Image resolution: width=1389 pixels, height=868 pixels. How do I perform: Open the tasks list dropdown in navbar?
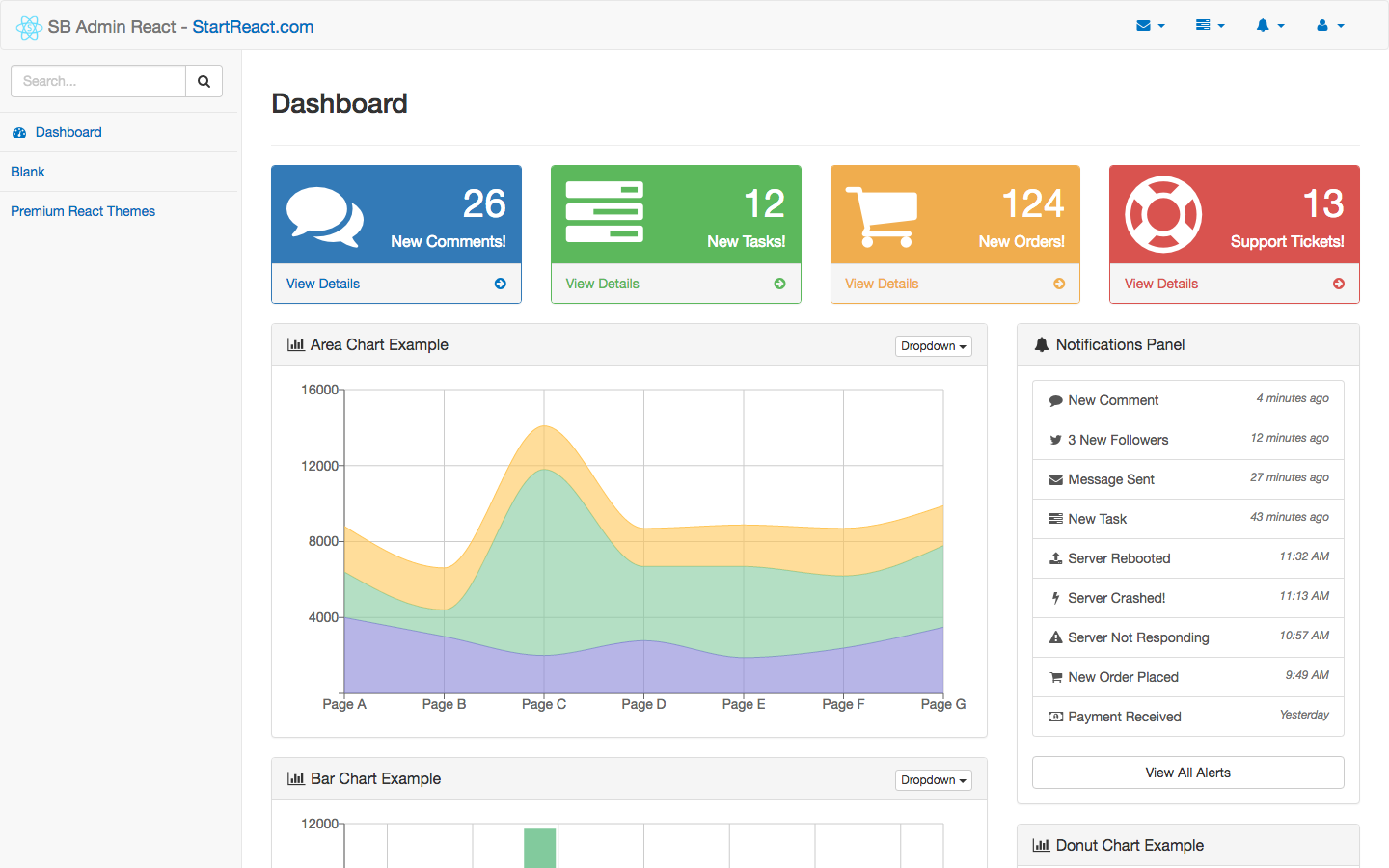(x=1211, y=26)
